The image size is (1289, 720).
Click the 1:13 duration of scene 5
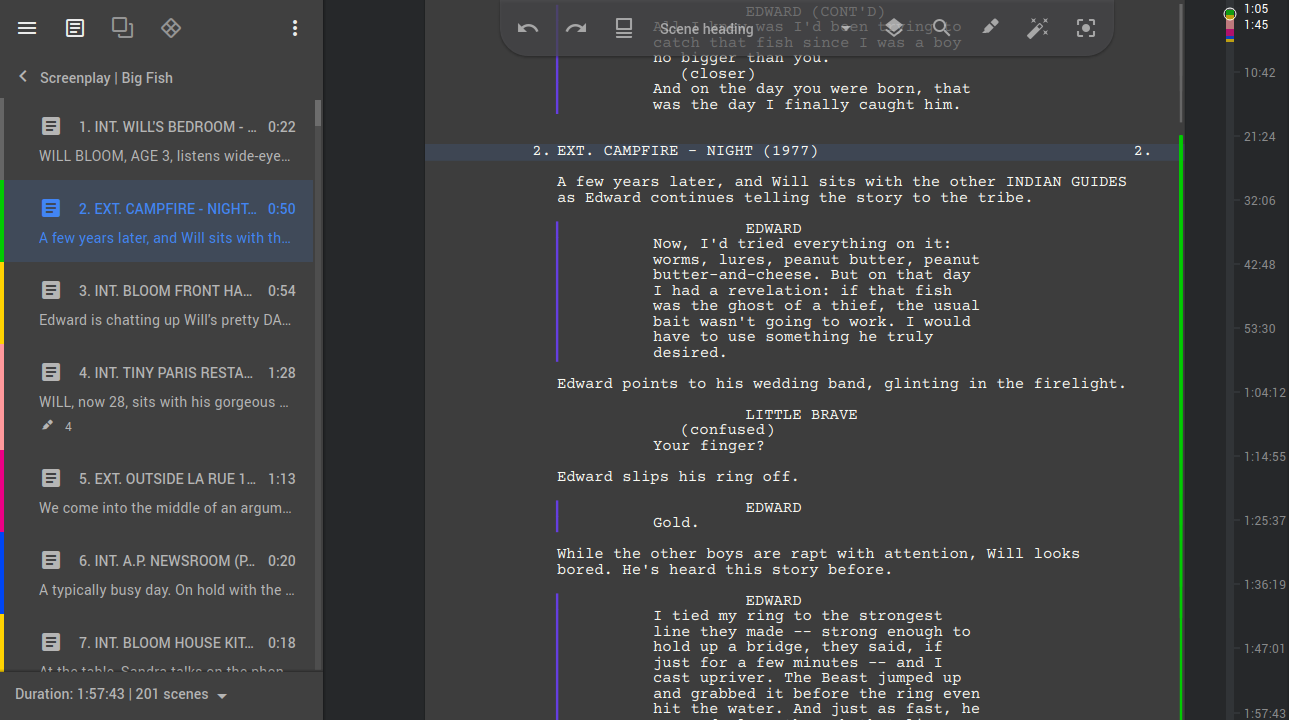pyautogui.click(x=282, y=479)
